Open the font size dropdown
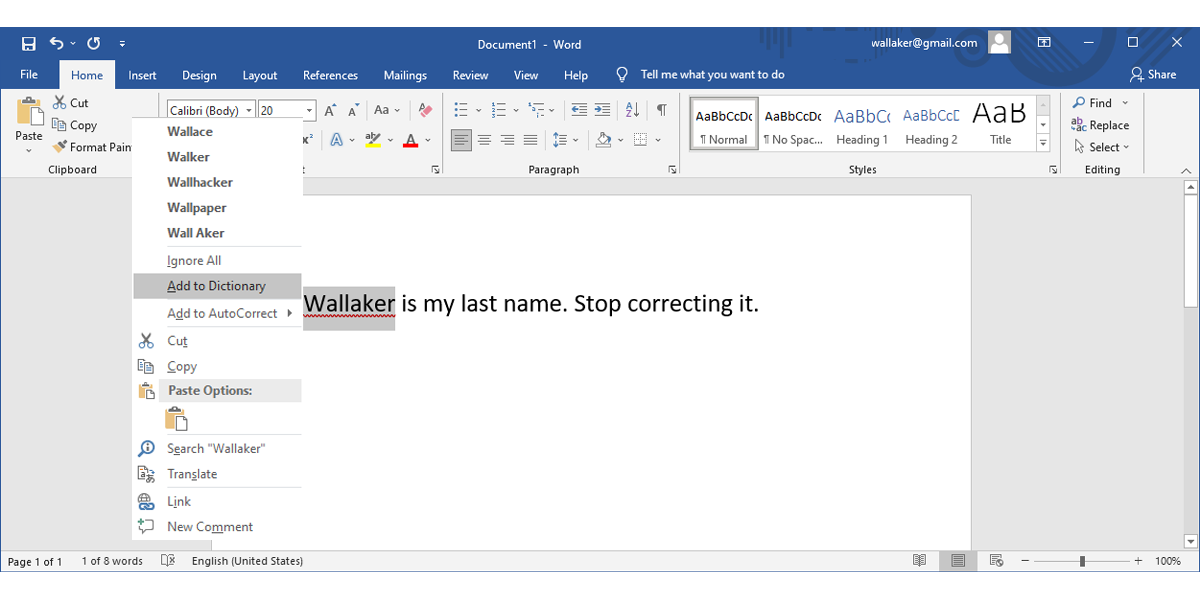The height and width of the screenshot is (600, 1200). tap(307, 110)
